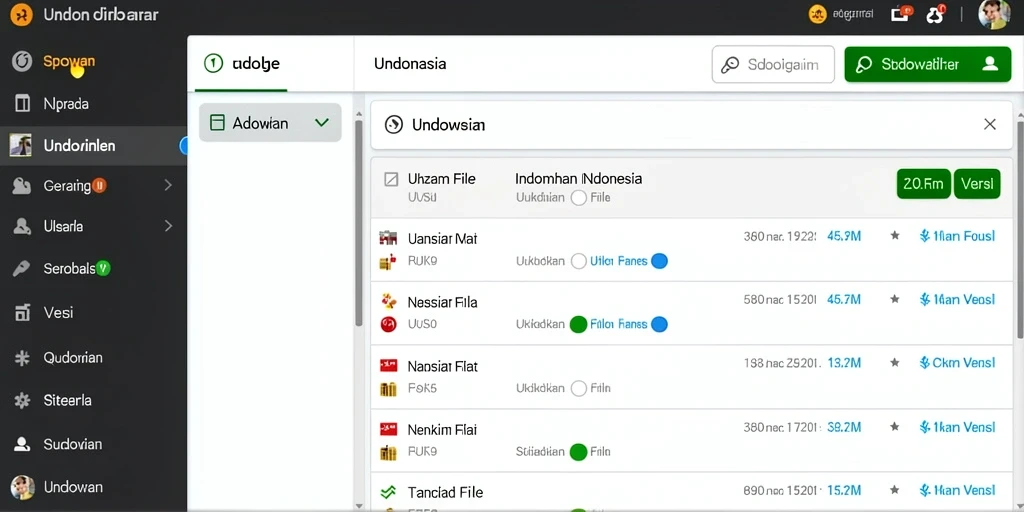The height and width of the screenshot is (512, 1024).
Task: Select the empty radio in Uansiar Mai row
Action: pyautogui.click(x=579, y=261)
